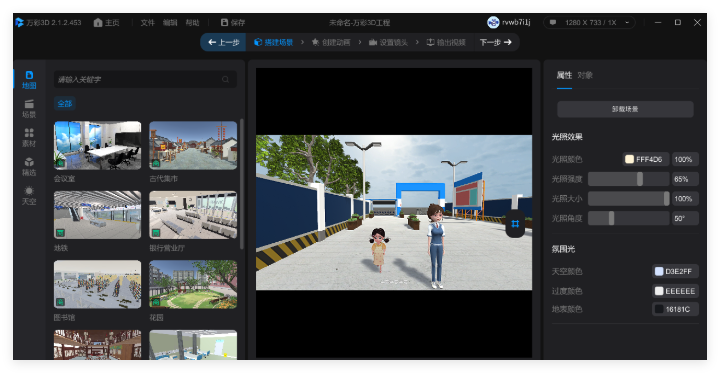This screenshot has height=373, width=720.
Task: Go to the 搭建场景 step
Action: tap(274, 42)
